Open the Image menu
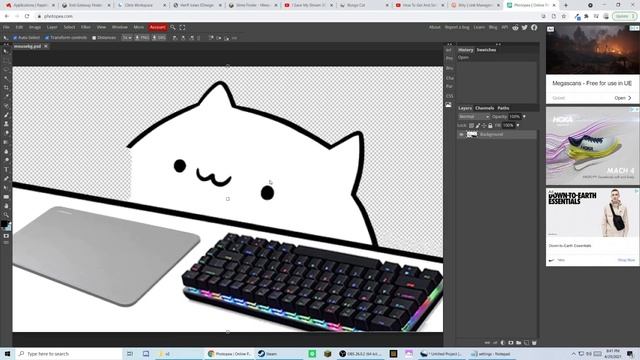Image resolution: width=640 pixels, height=360 pixels. coord(35,27)
